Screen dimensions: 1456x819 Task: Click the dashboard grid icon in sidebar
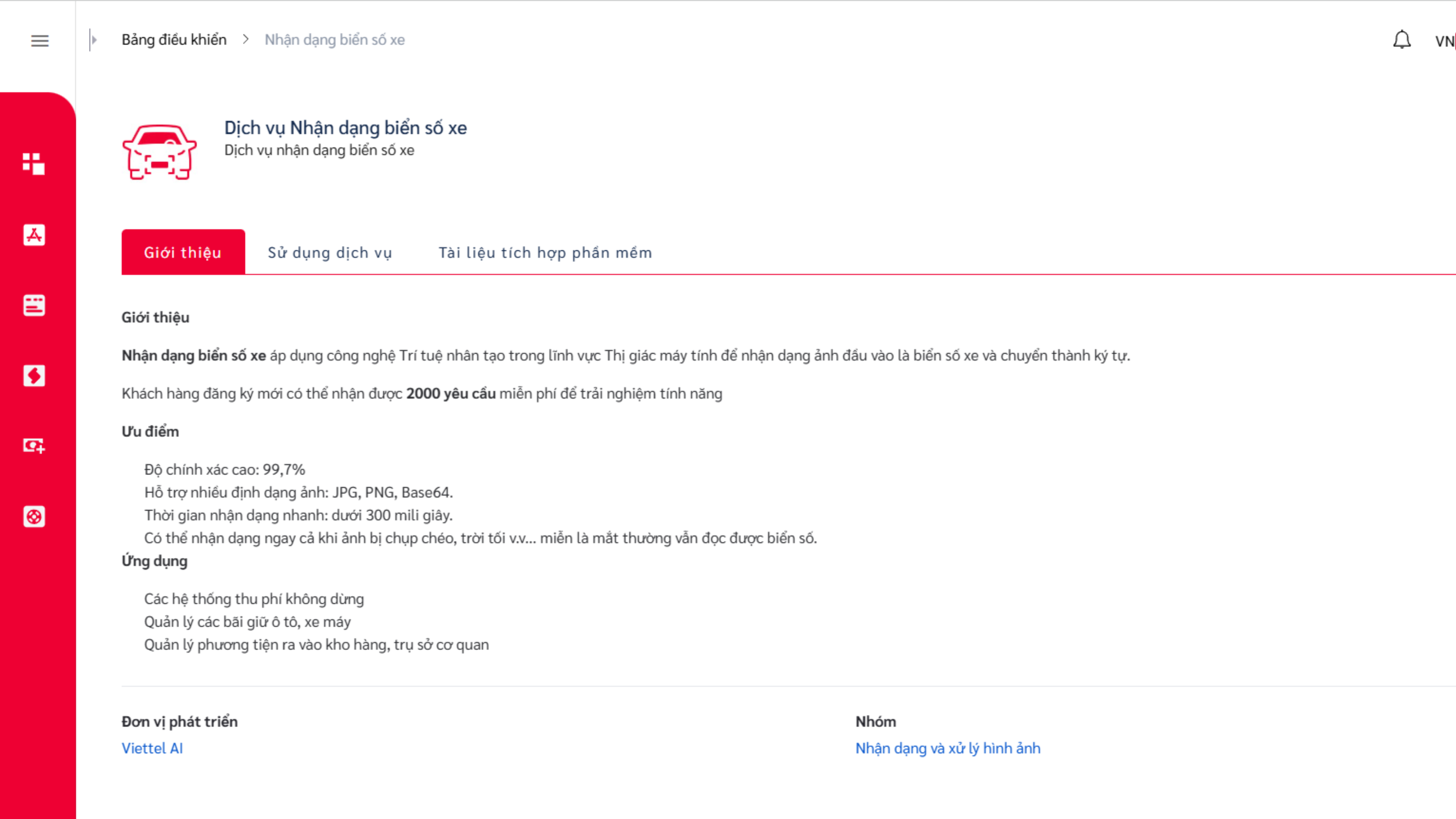(34, 164)
